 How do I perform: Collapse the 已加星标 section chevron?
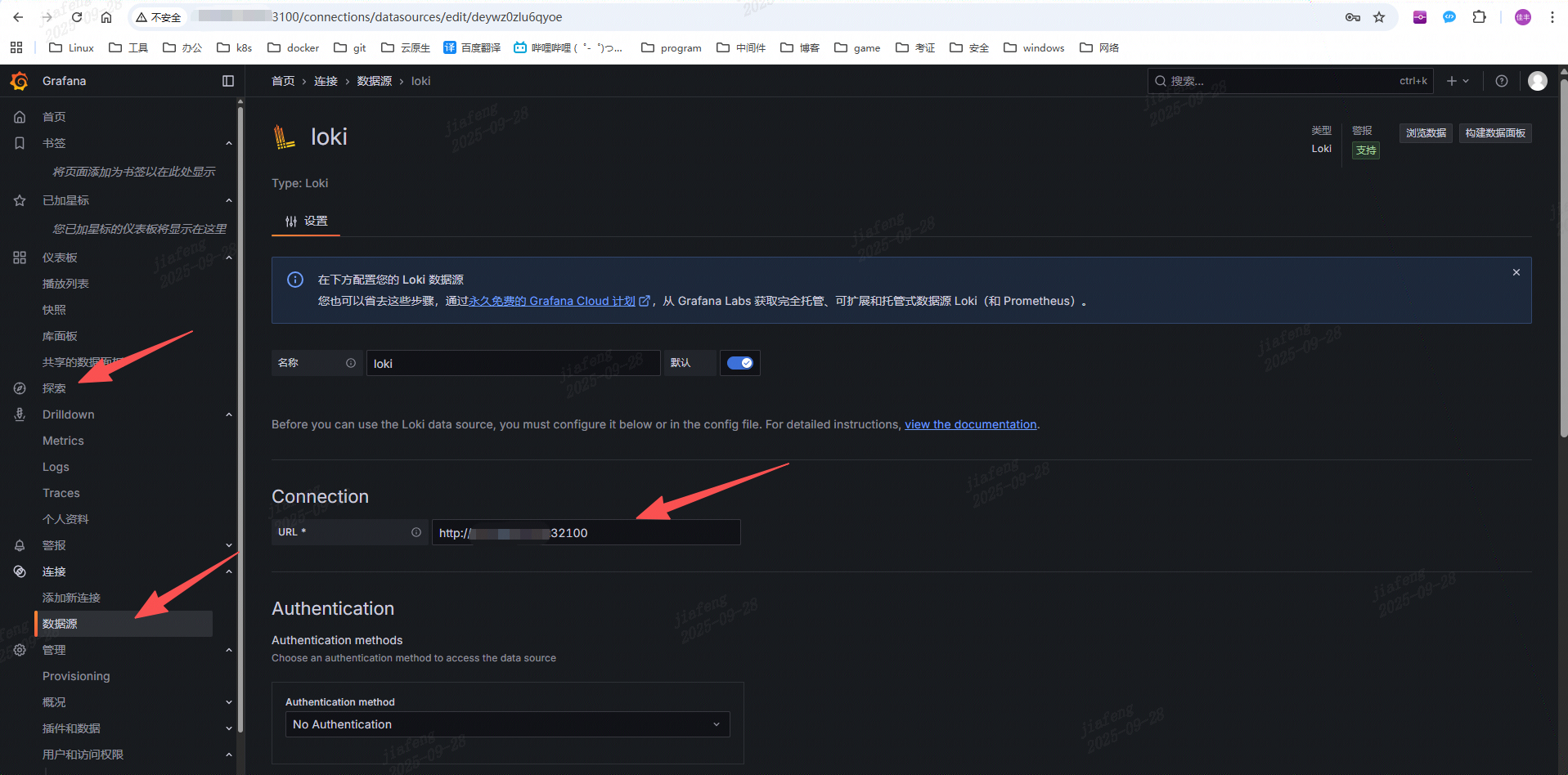[x=229, y=200]
